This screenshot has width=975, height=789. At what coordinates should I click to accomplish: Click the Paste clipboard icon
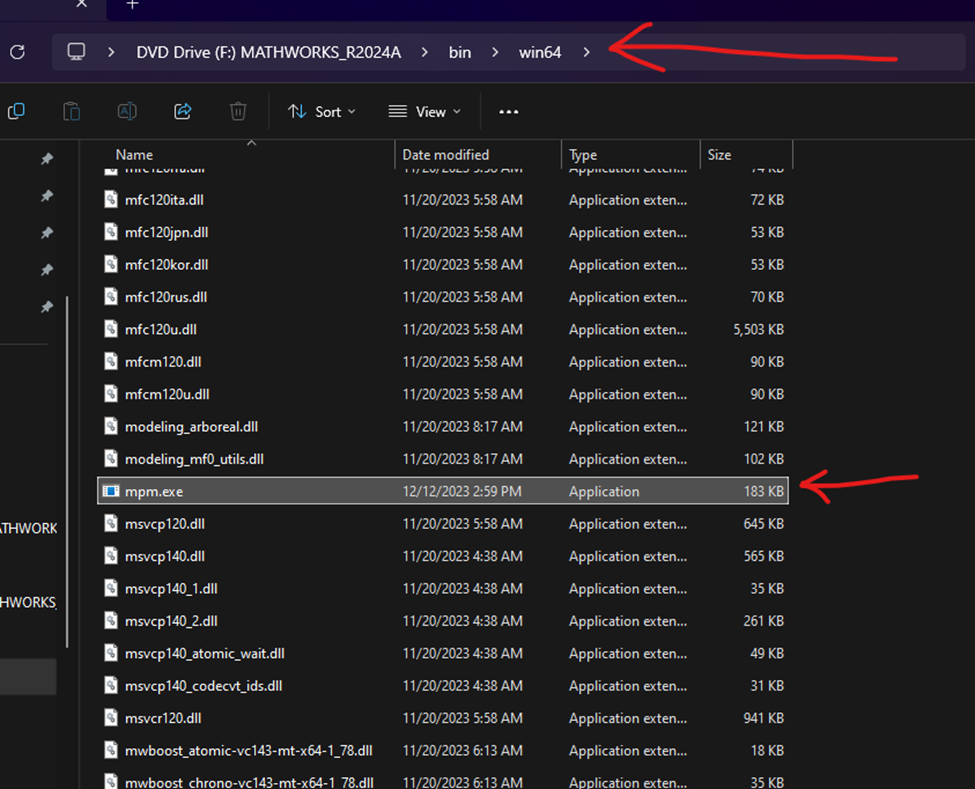click(x=72, y=111)
